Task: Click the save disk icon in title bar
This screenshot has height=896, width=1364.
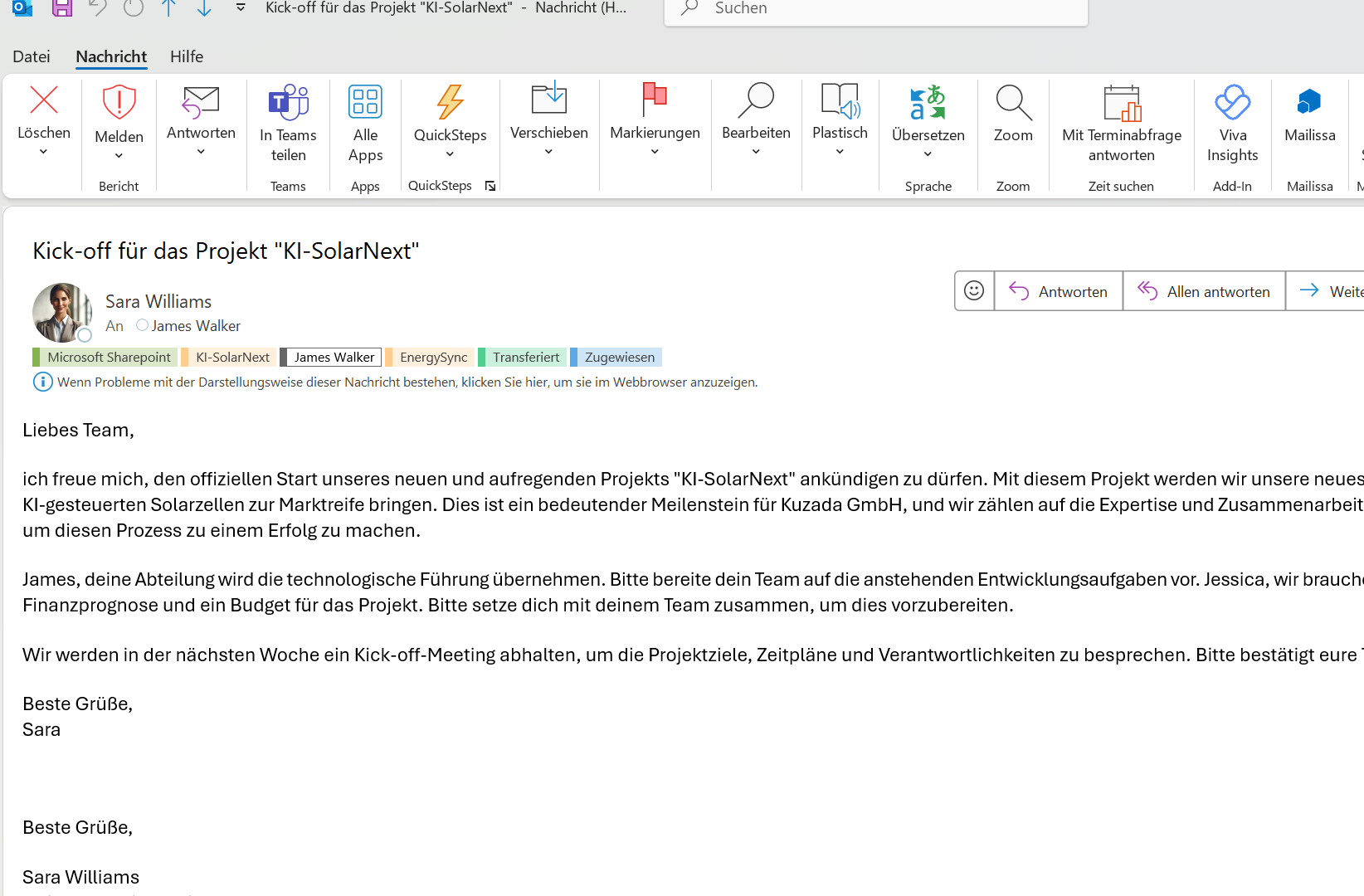Action: click(x=62, y=8)
